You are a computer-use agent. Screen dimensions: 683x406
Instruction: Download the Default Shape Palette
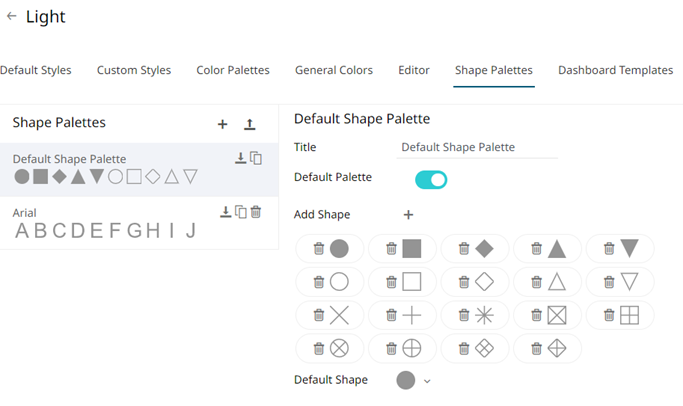click(240, 158)
